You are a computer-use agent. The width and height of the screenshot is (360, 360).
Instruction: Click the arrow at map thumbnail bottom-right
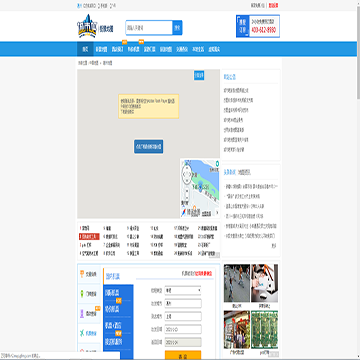(217, 212)
